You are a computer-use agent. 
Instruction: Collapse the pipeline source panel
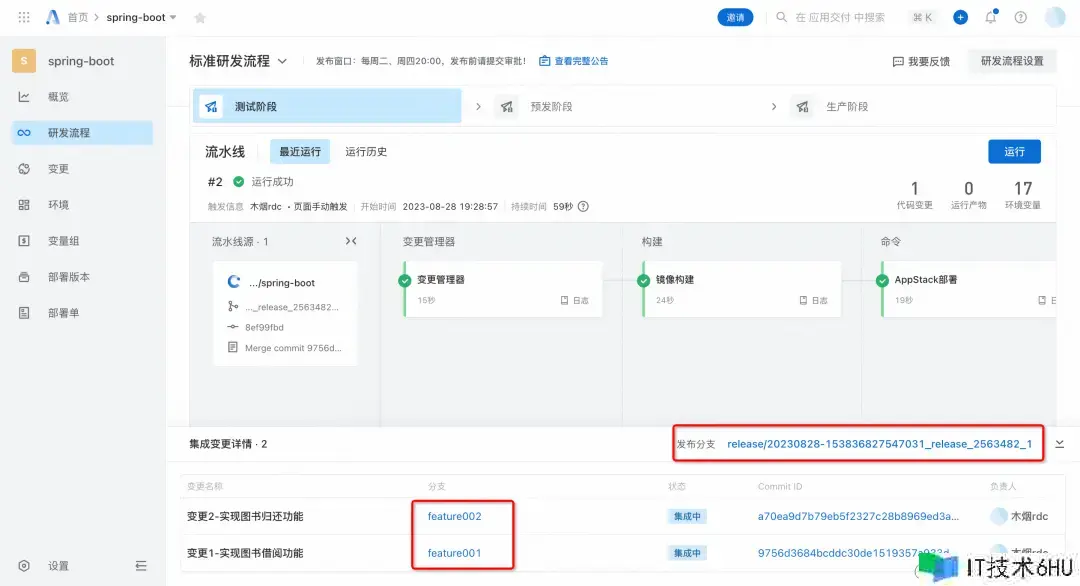(351, 241)
